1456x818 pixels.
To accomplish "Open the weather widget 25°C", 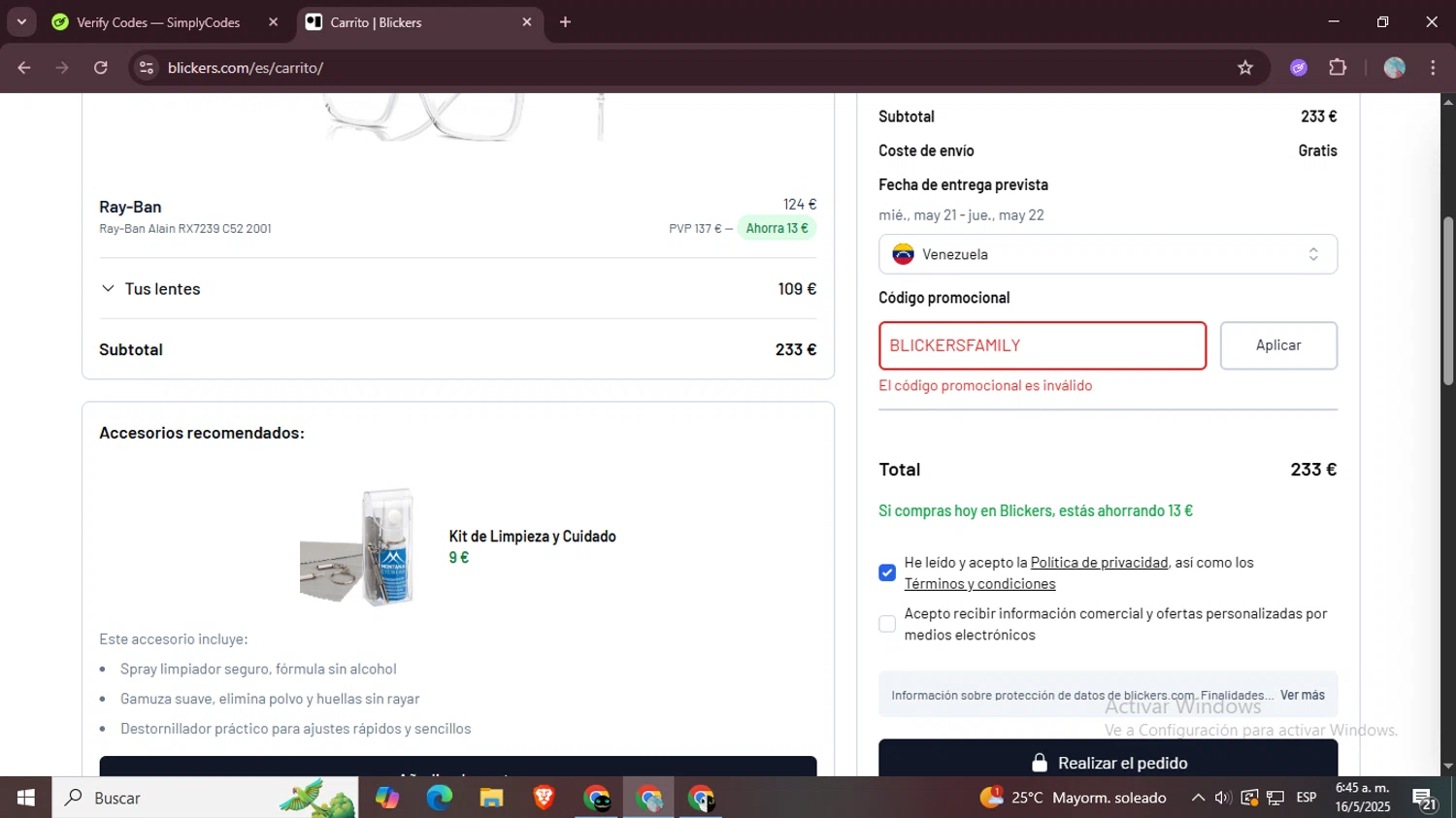I will tap(1073, 798).
